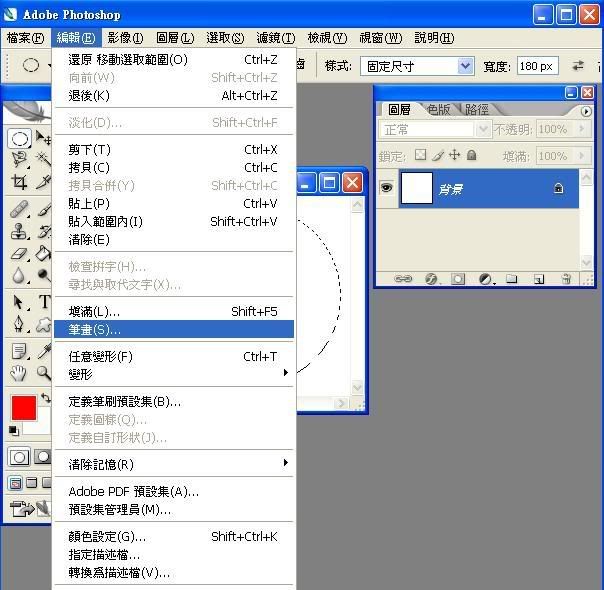604x590 pixels.
Task: Select the Pen tool
Action: coord(19,324)
